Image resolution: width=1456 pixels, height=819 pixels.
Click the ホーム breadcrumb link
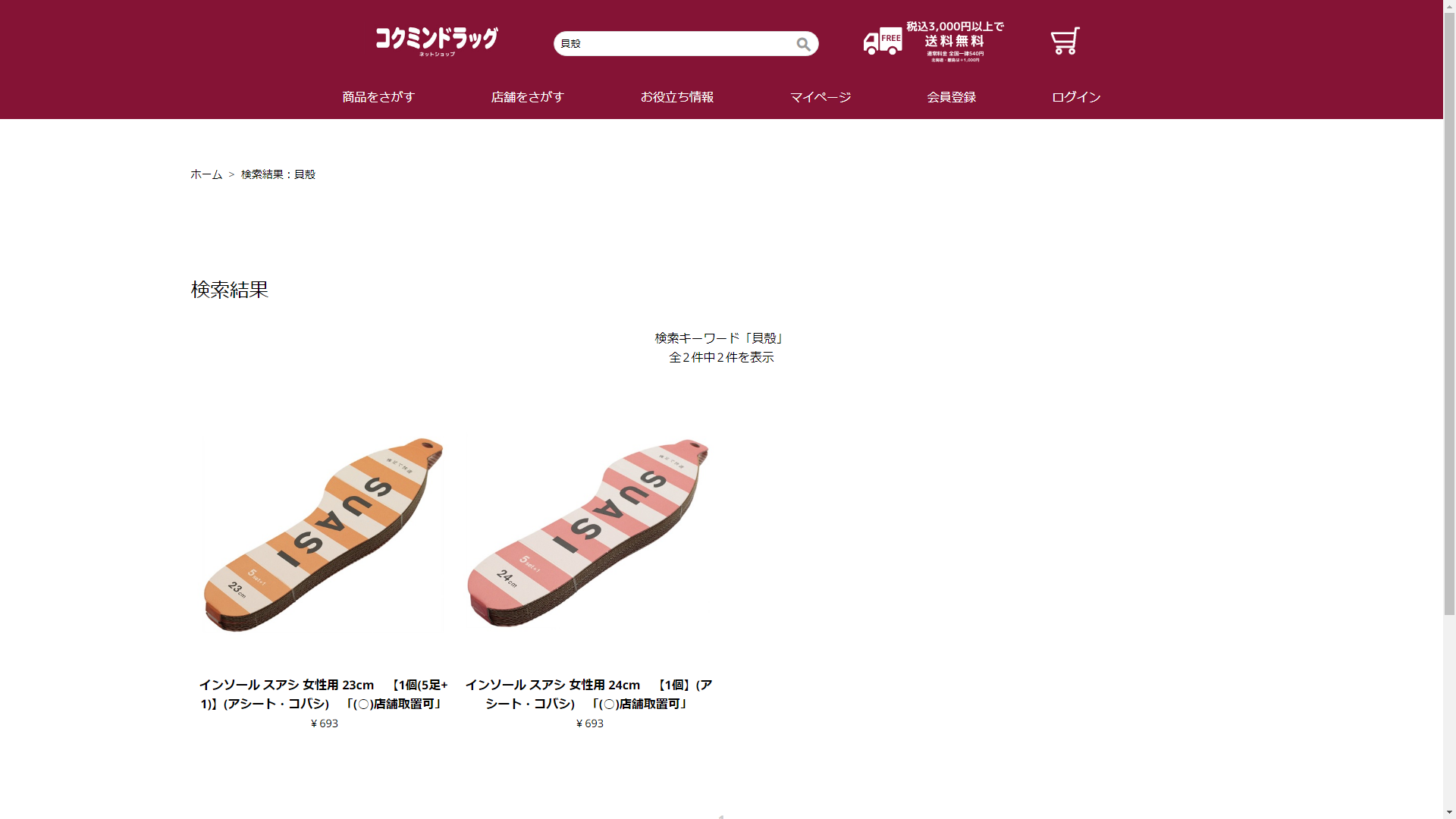point(206,174)
